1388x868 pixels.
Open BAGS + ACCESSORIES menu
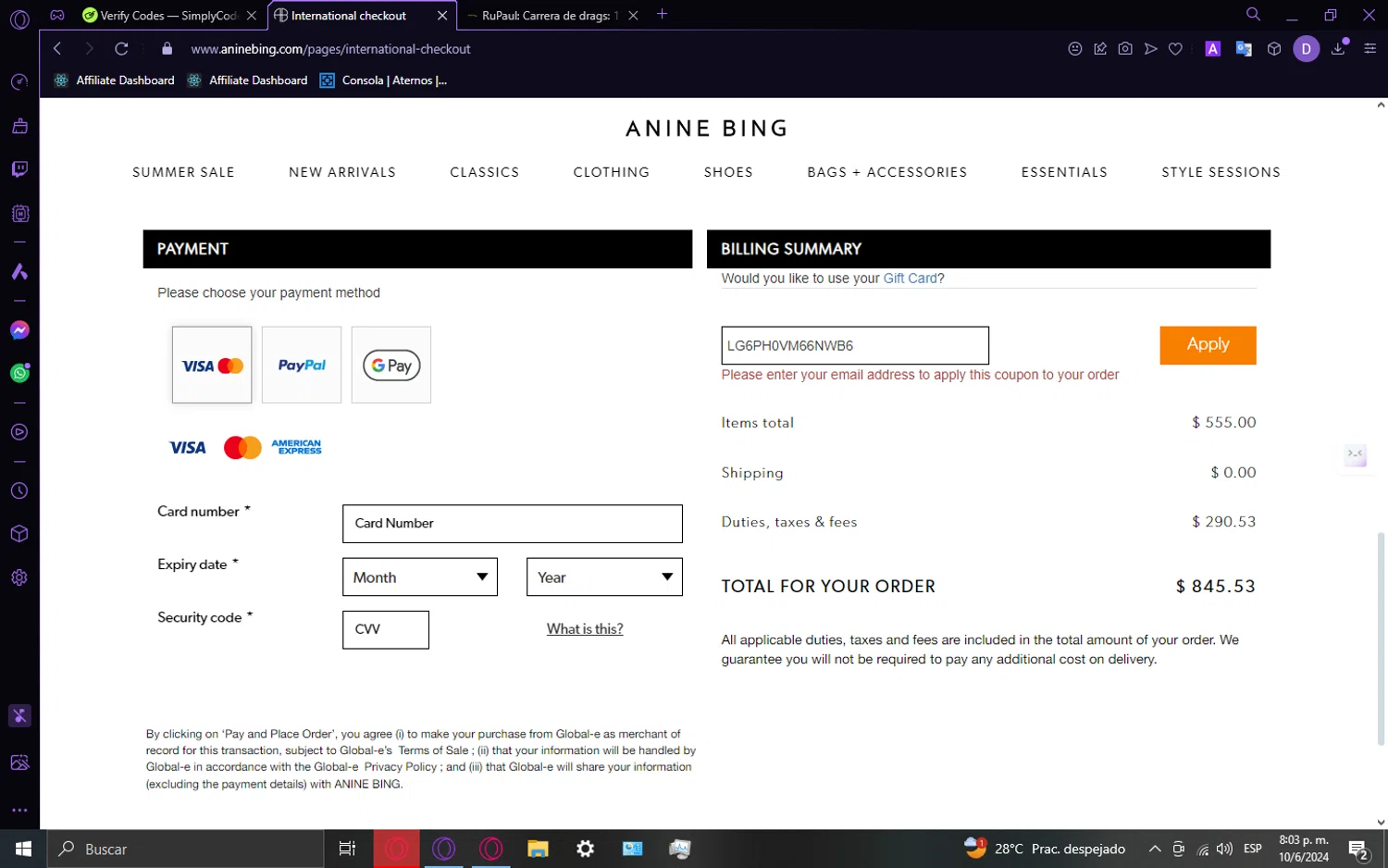(887, 172)
